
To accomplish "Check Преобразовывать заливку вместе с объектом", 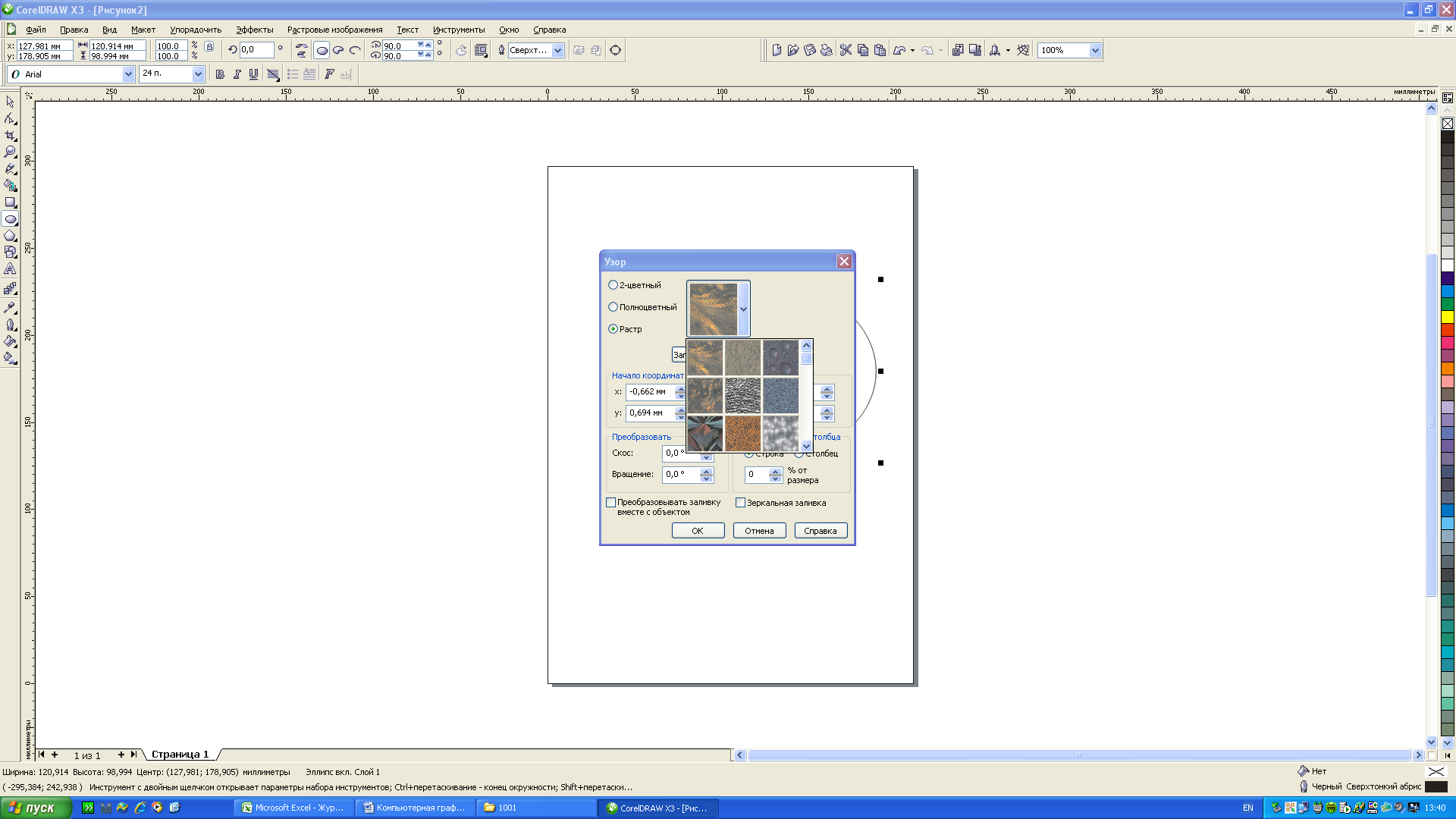I will pyautogui.click(x=610, y=503).
